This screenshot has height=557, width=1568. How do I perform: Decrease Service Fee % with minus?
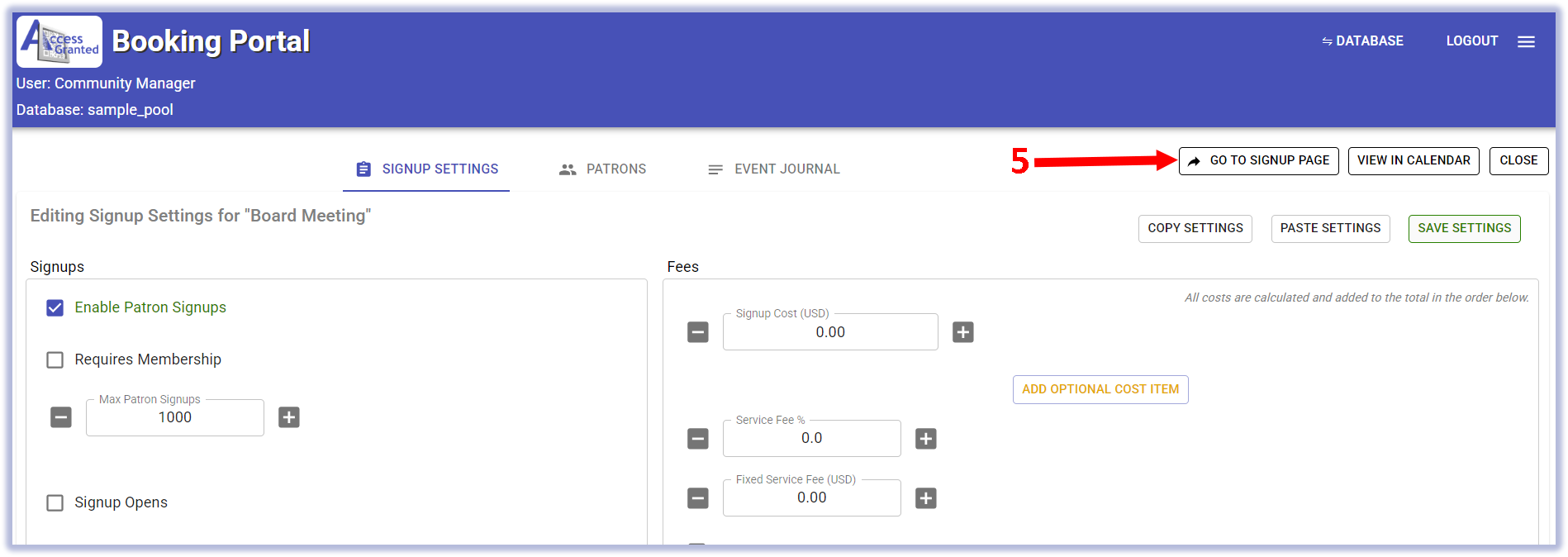pyautogui.click(x=698, y=439)
